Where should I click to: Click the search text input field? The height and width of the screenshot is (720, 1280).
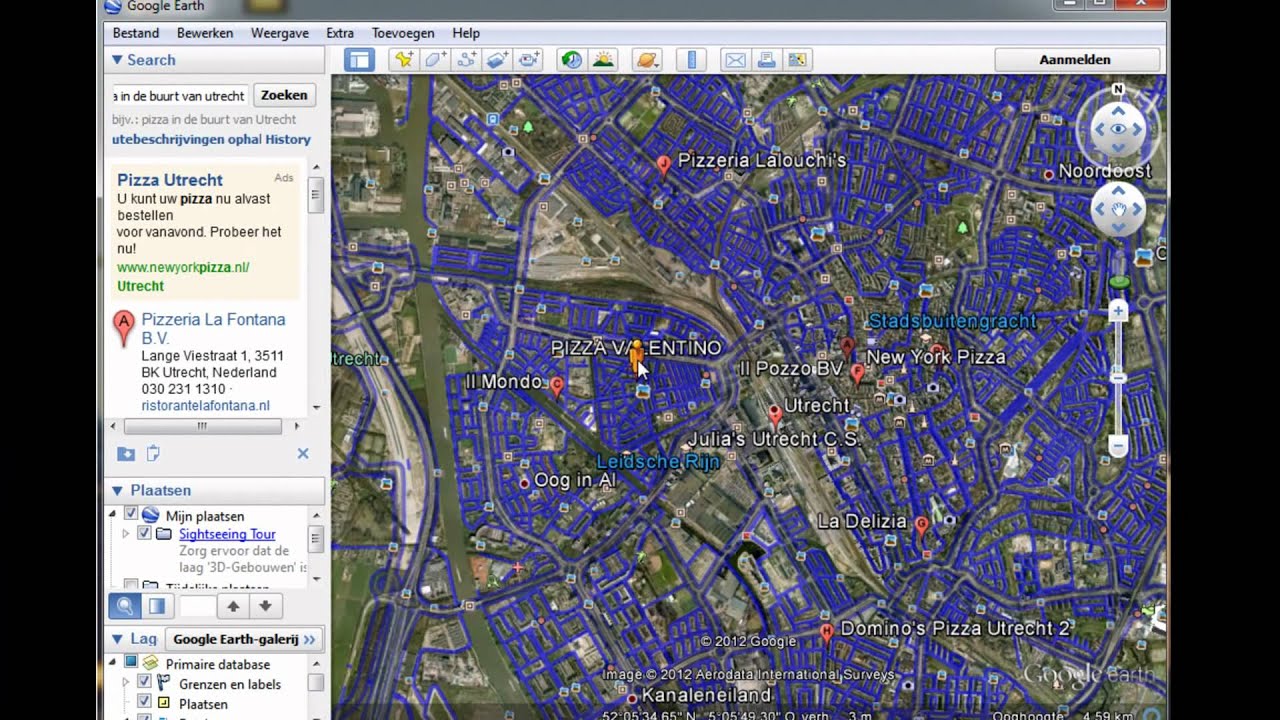point(179,95)
